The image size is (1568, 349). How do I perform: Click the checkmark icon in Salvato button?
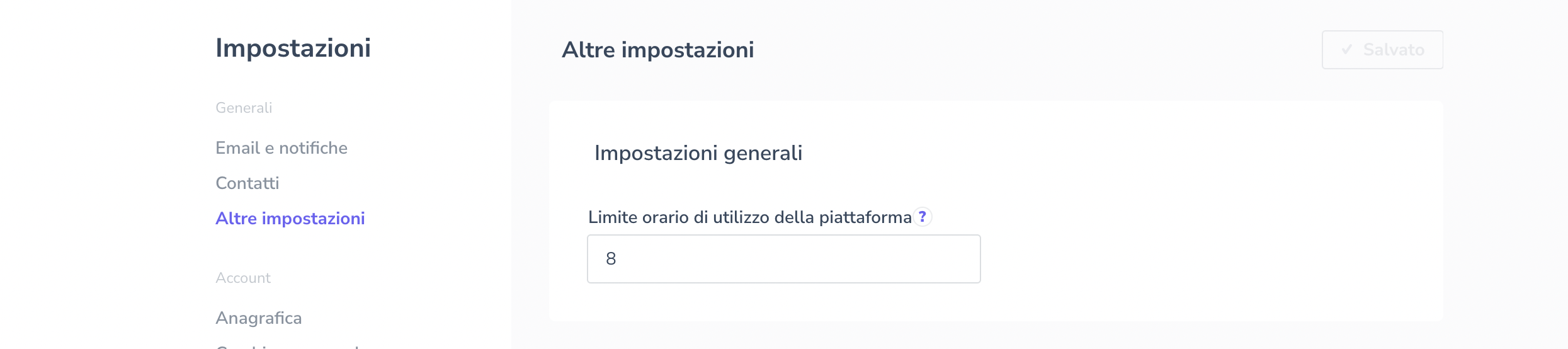pos(1347,49)
